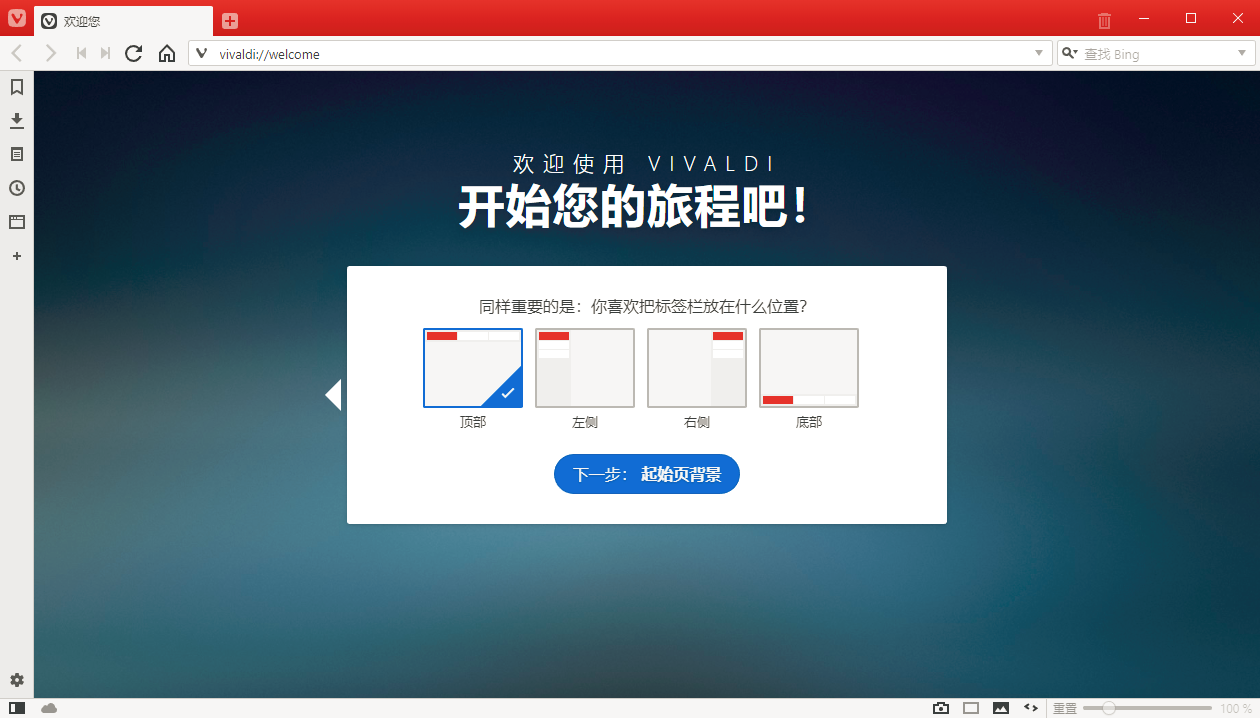The width and height of the screenshot is (1260, 718).
Task: Open page actions code icon
Action: click(1031, 708)
